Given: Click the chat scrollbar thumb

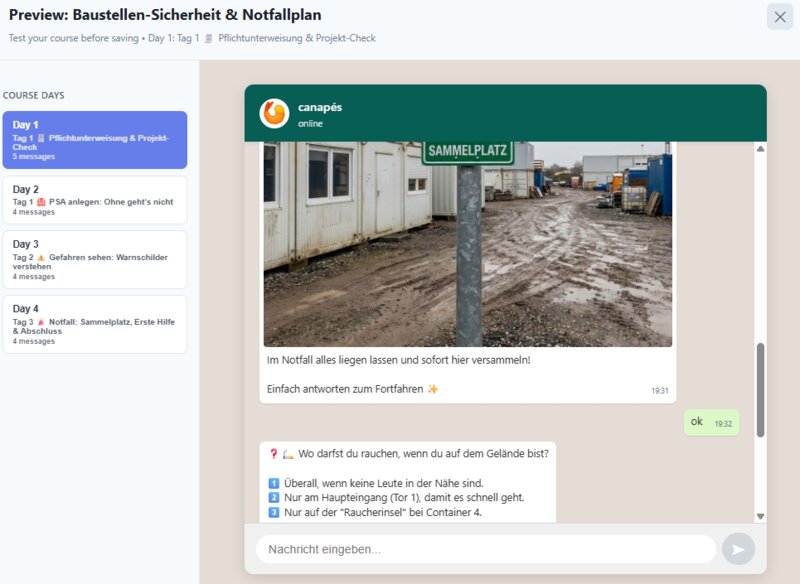Looking at the screenshot, I should coord(760,390).
